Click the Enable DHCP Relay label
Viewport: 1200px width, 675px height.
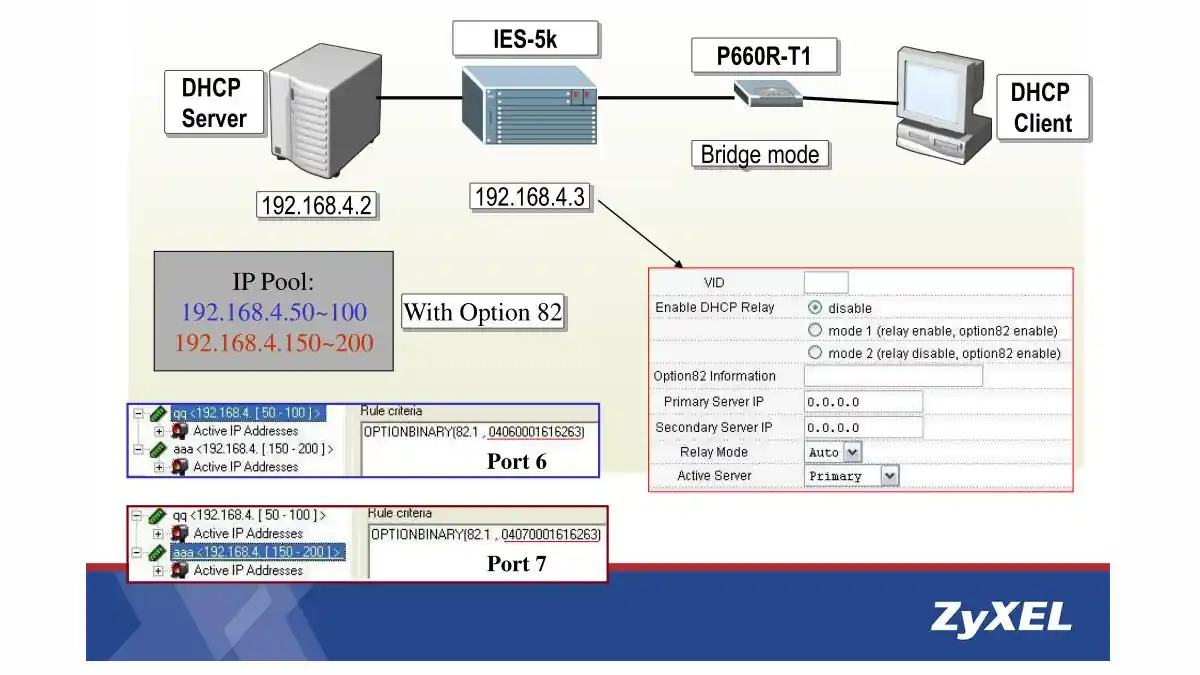715,307
